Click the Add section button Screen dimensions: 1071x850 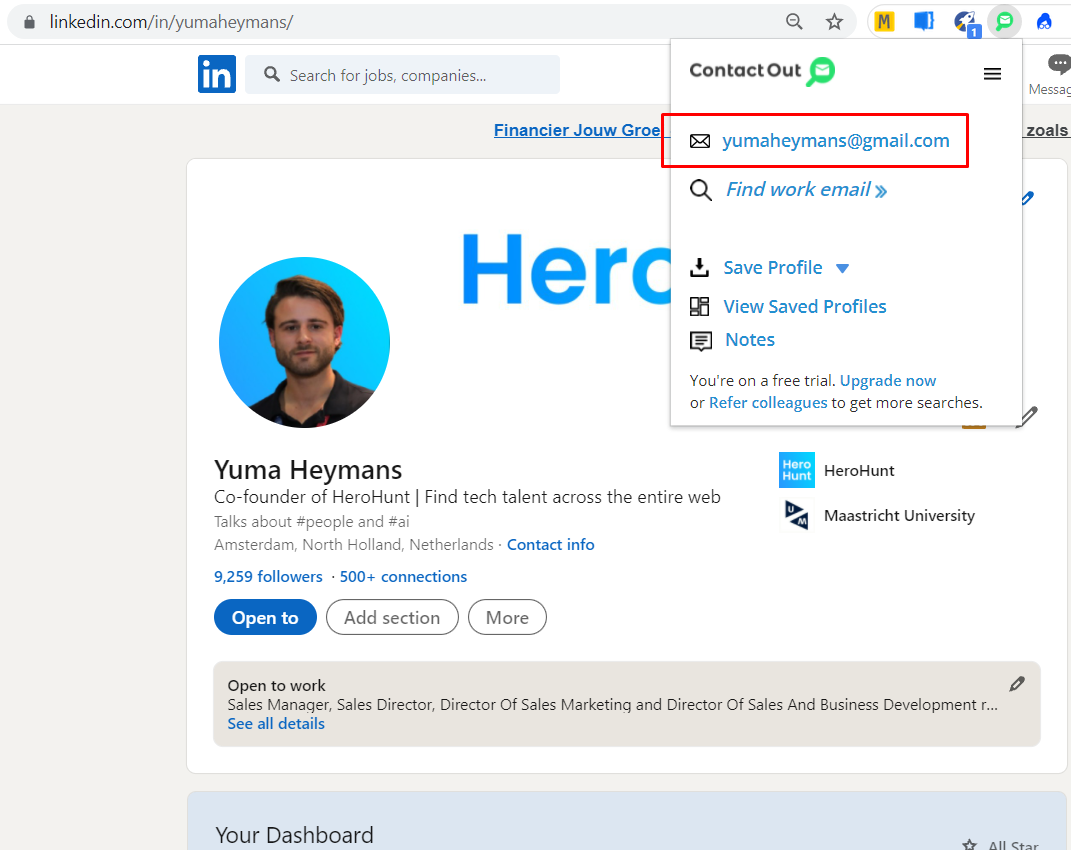click(x=392, y=618)
